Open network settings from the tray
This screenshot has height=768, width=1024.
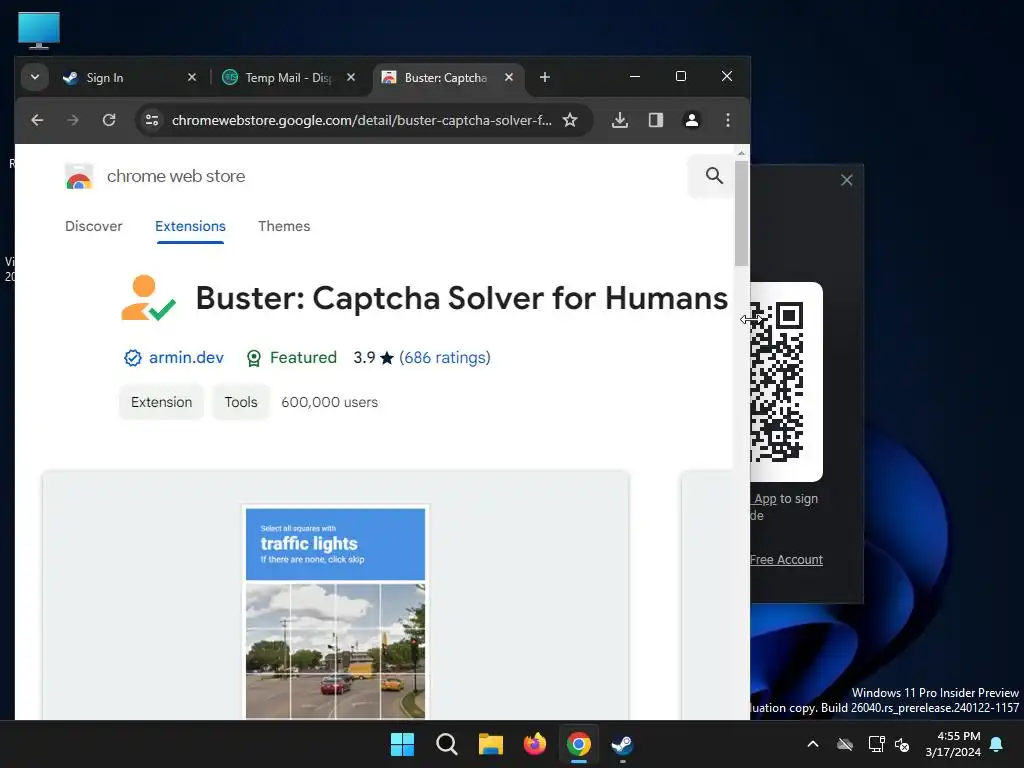click(x=876, y=744)
